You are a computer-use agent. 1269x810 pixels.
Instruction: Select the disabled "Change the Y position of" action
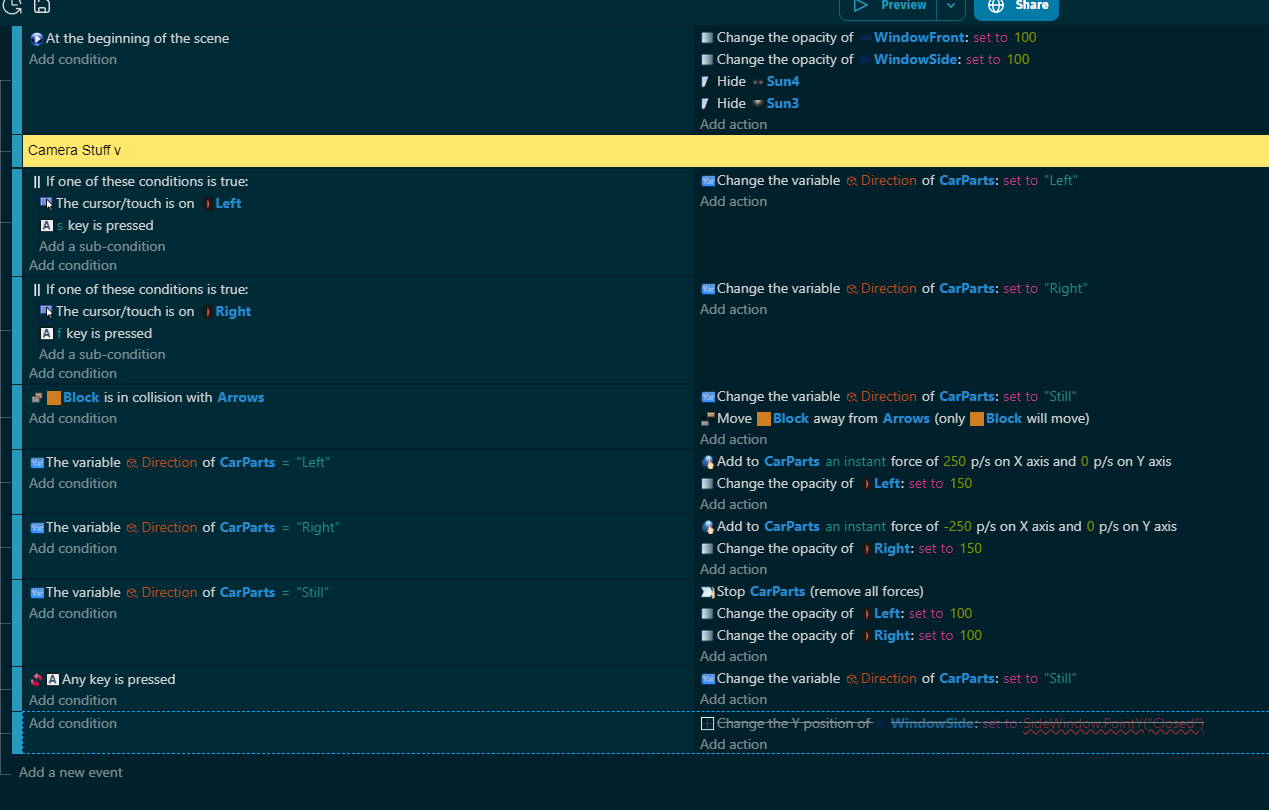click(x=794, y=723)
